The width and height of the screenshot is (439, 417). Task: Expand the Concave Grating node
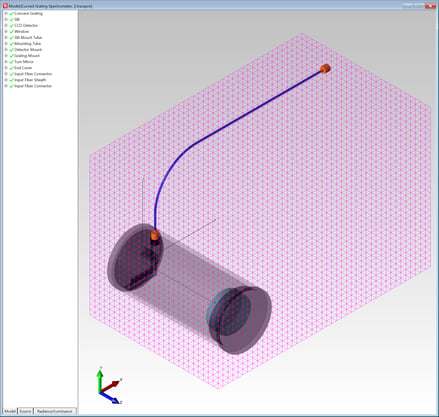point(6,13)
